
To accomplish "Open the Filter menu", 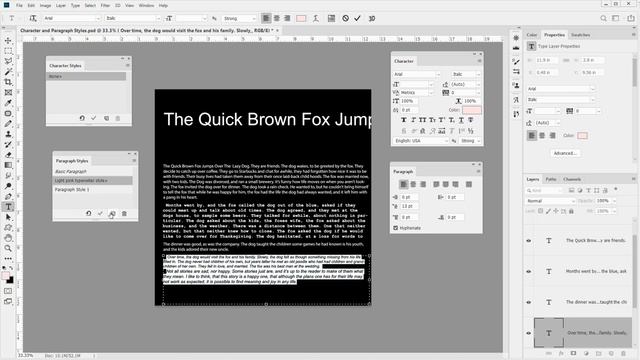I will coord(105,6).
